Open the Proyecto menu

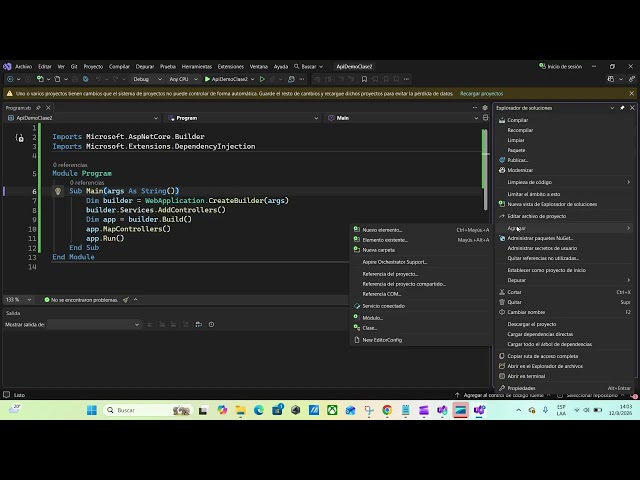tap(93, 67)
